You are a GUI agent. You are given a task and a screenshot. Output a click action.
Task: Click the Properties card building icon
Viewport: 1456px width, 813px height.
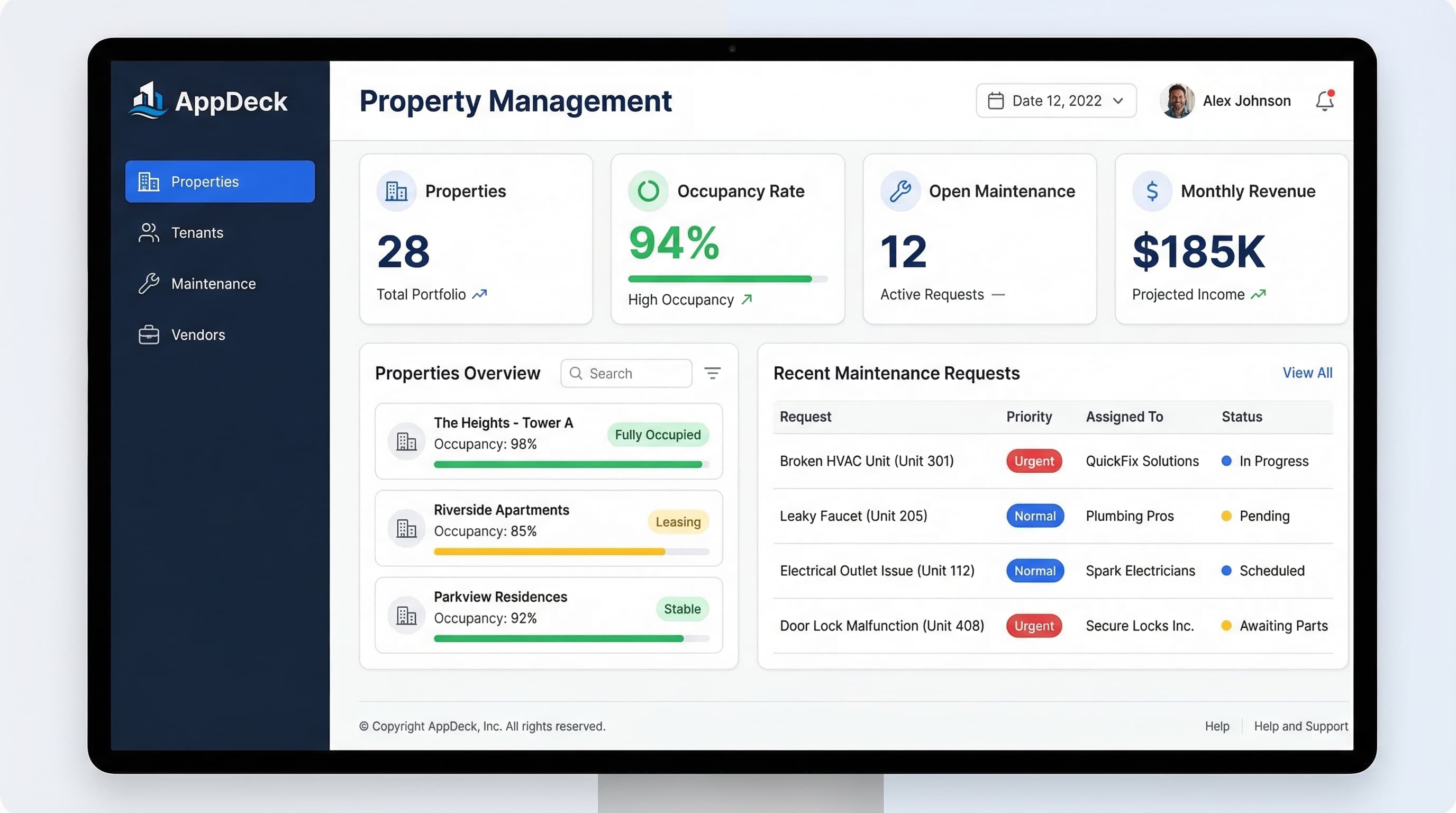(396, 191)
